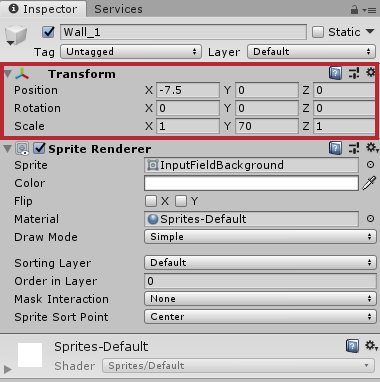380x382 pixels.
Task: Pick color with the eyedropper icon
Action: click(x=369, y=183)
